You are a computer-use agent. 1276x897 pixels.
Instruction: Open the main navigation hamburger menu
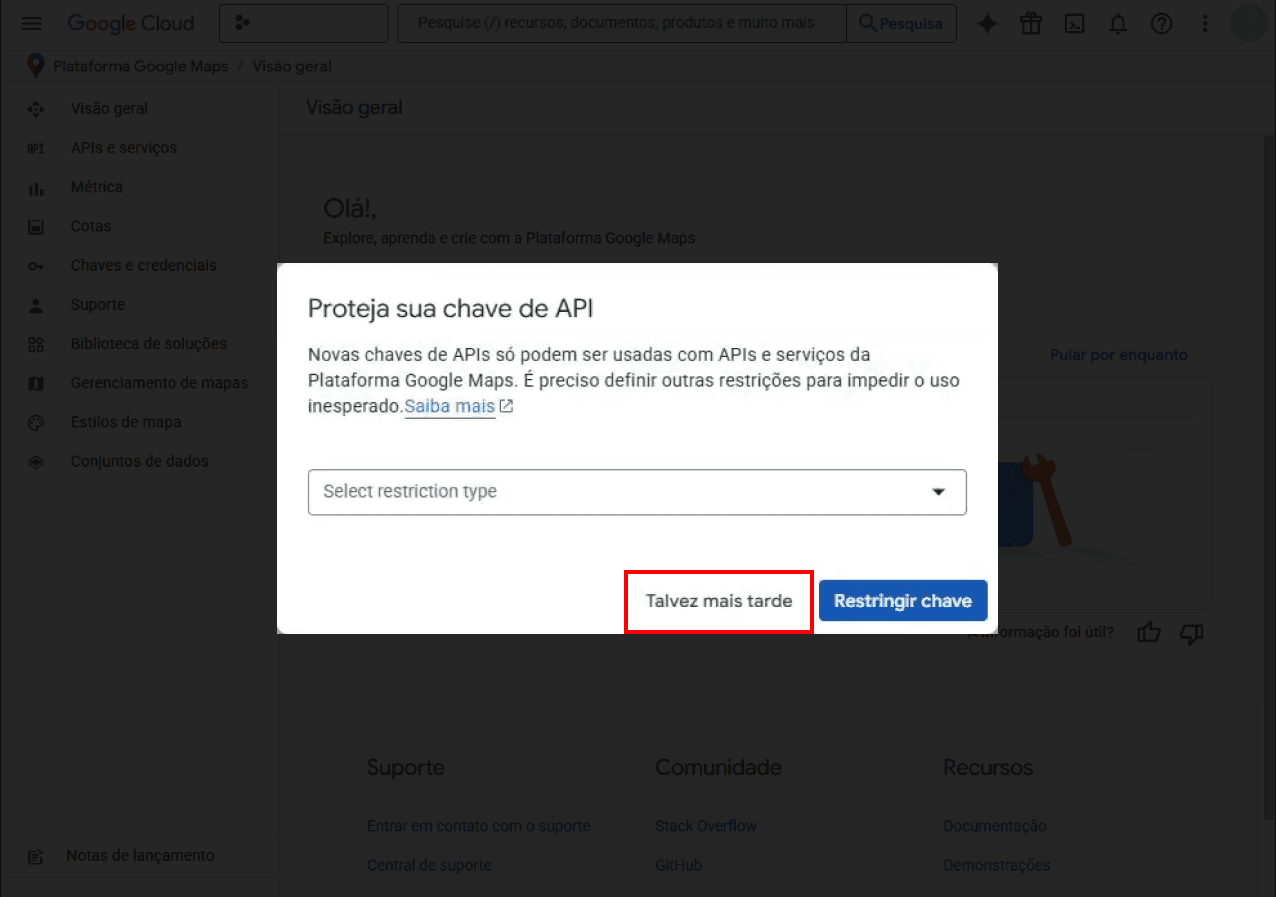pos(32,24)
